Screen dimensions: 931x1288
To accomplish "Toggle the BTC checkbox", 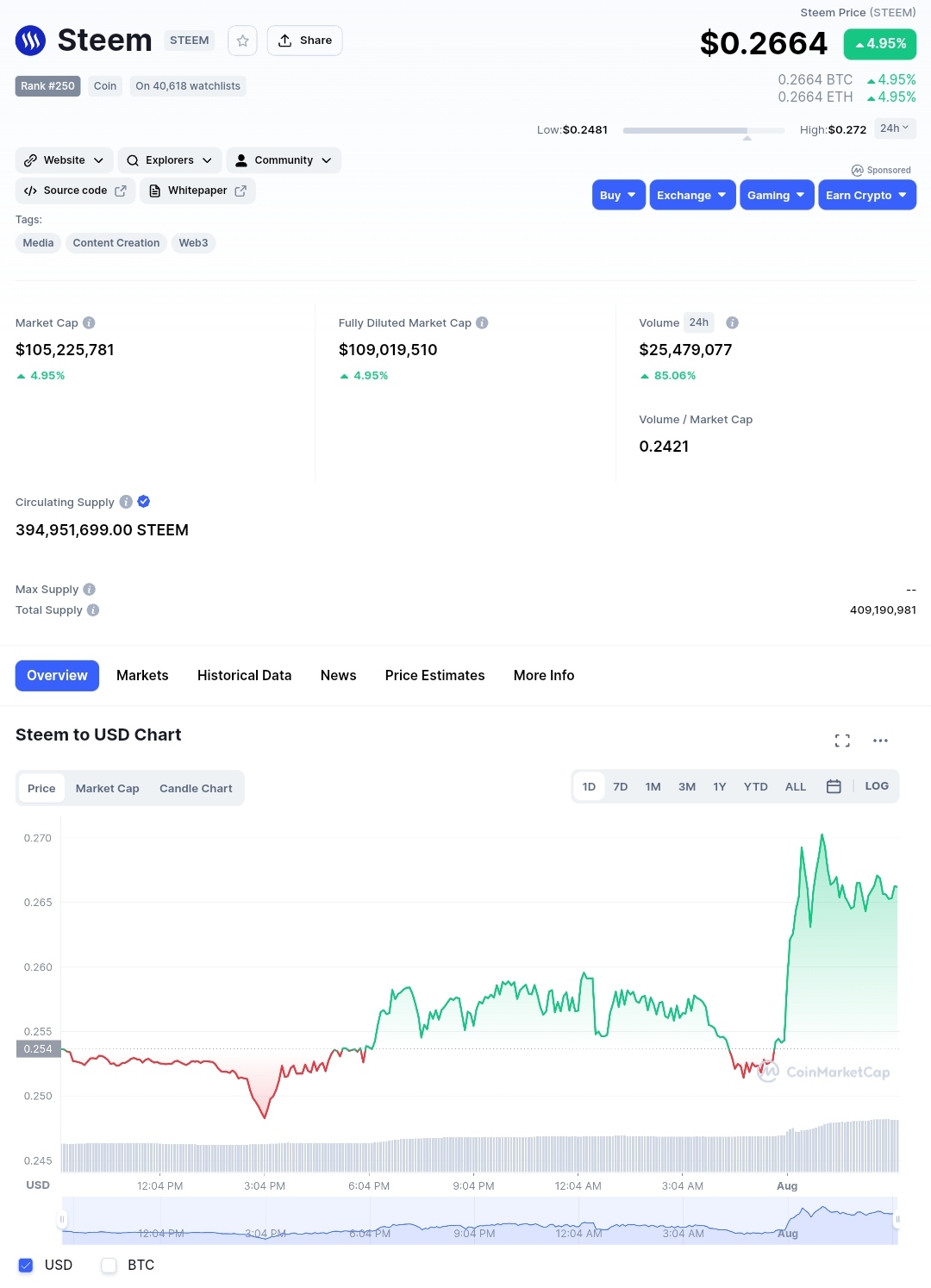I will [109, 1265].
